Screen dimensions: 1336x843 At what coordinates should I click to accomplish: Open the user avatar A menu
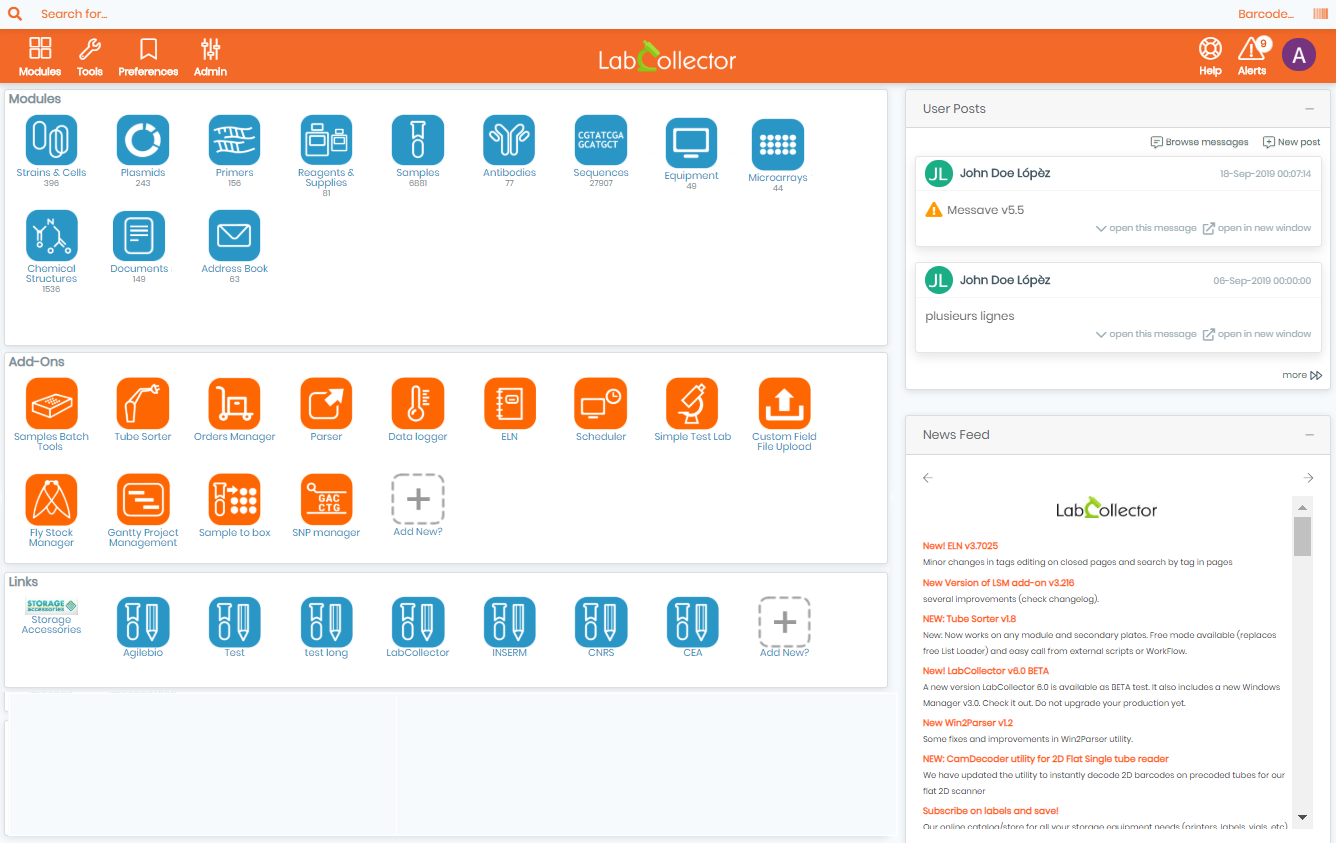click(x=1299, y=56)
